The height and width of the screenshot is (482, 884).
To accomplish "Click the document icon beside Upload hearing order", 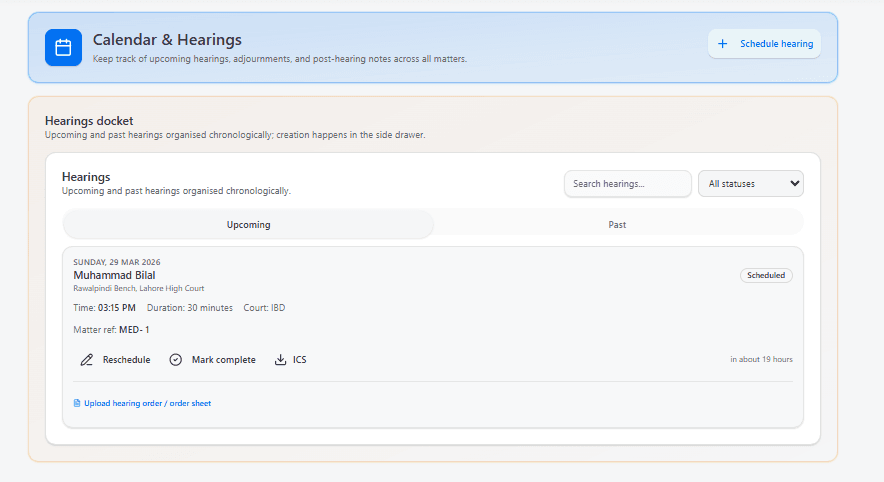I will 77,404.
